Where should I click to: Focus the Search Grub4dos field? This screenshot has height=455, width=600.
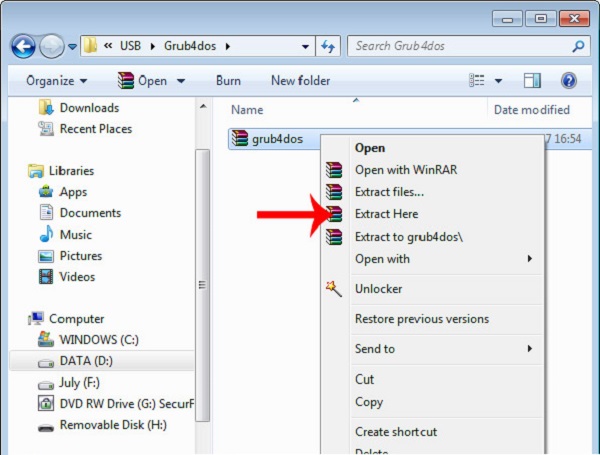point(468,46)
